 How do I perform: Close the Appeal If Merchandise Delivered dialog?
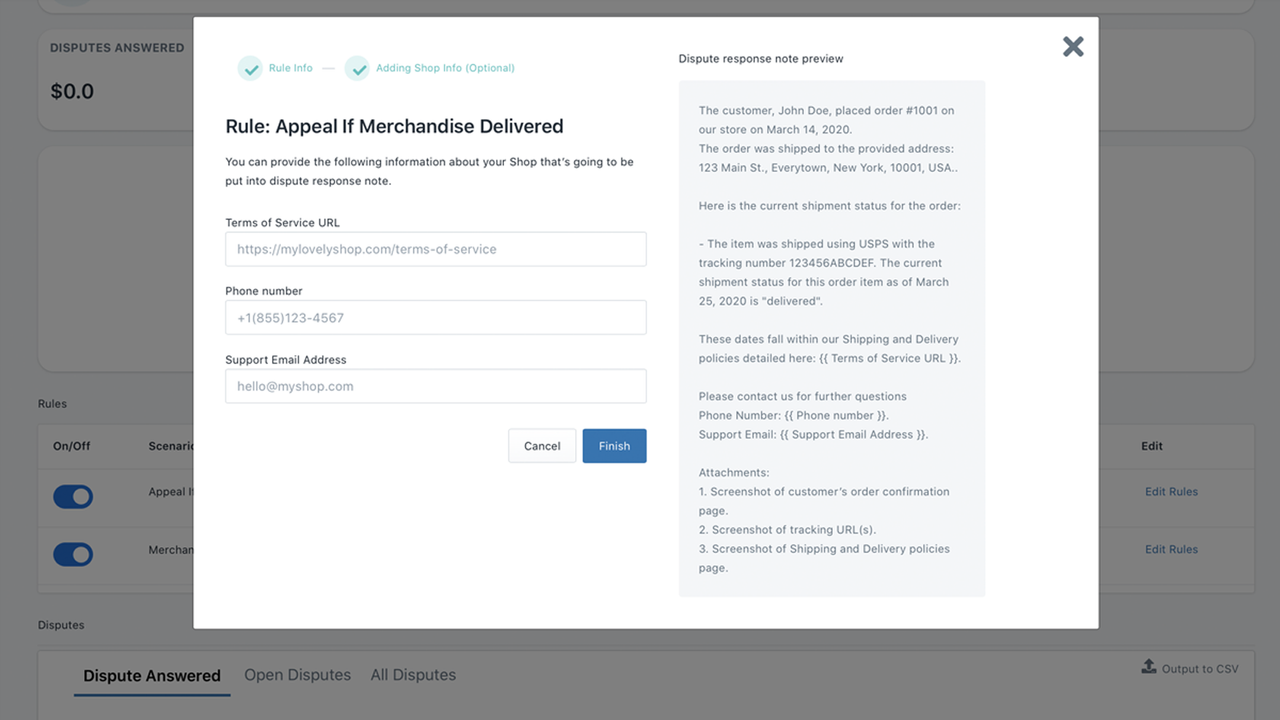1072,46
